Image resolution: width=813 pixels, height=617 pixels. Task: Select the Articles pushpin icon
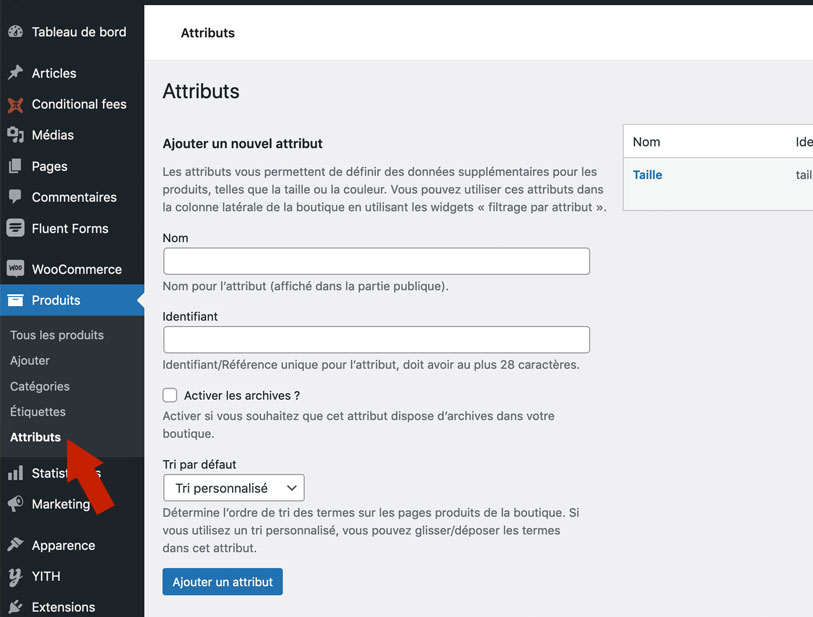[16, 72]
